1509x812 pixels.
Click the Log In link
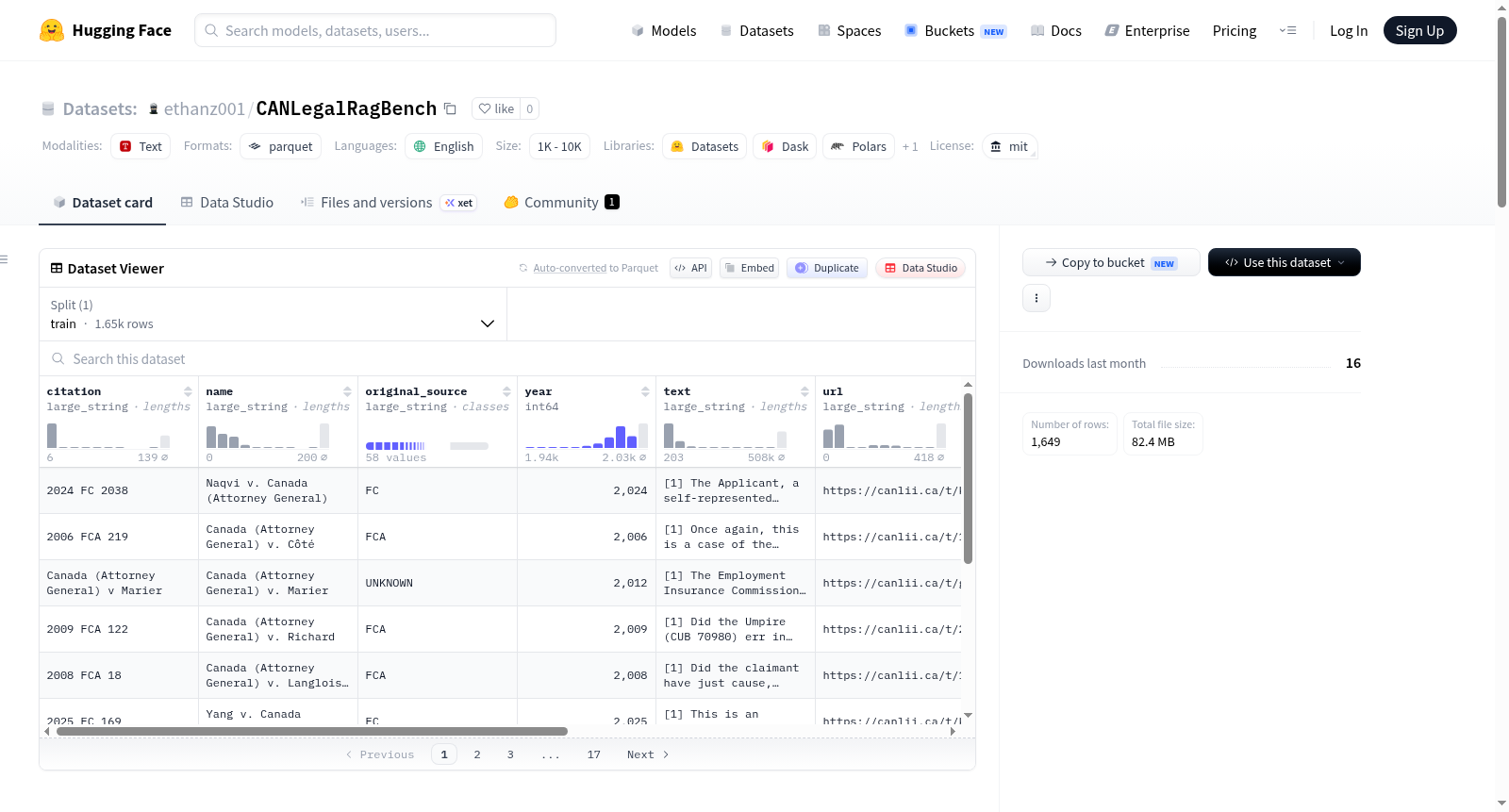[1349, 31]
